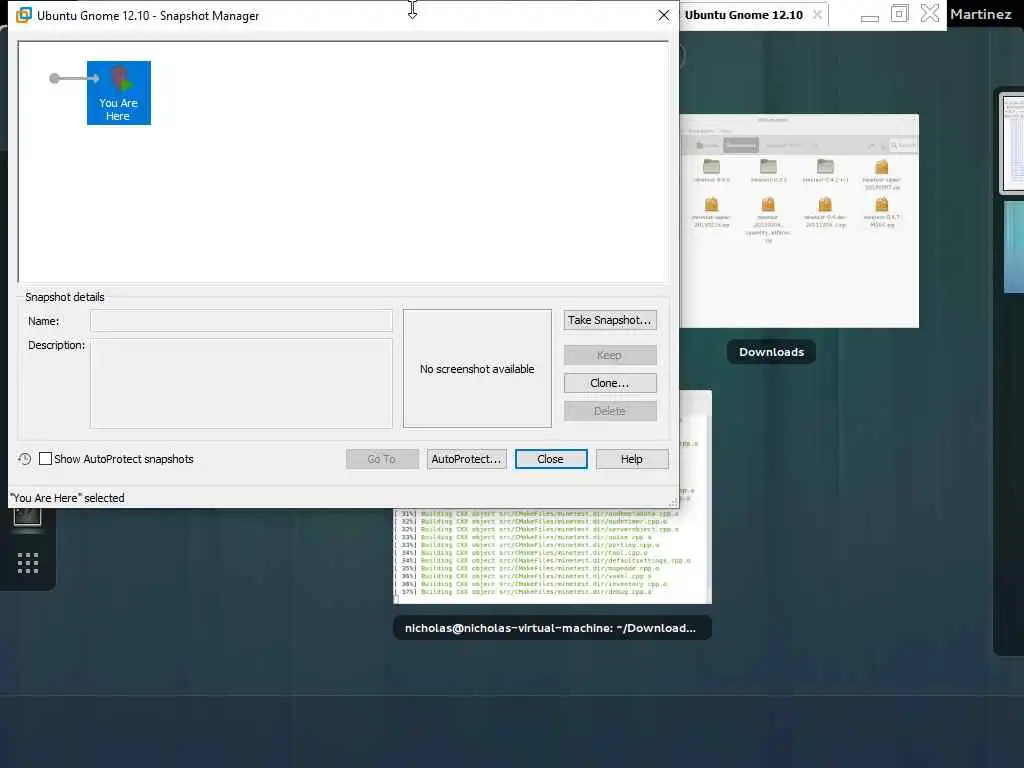Click the Name input field
Screen dimensions: 1024x768
tap(241, 321)
